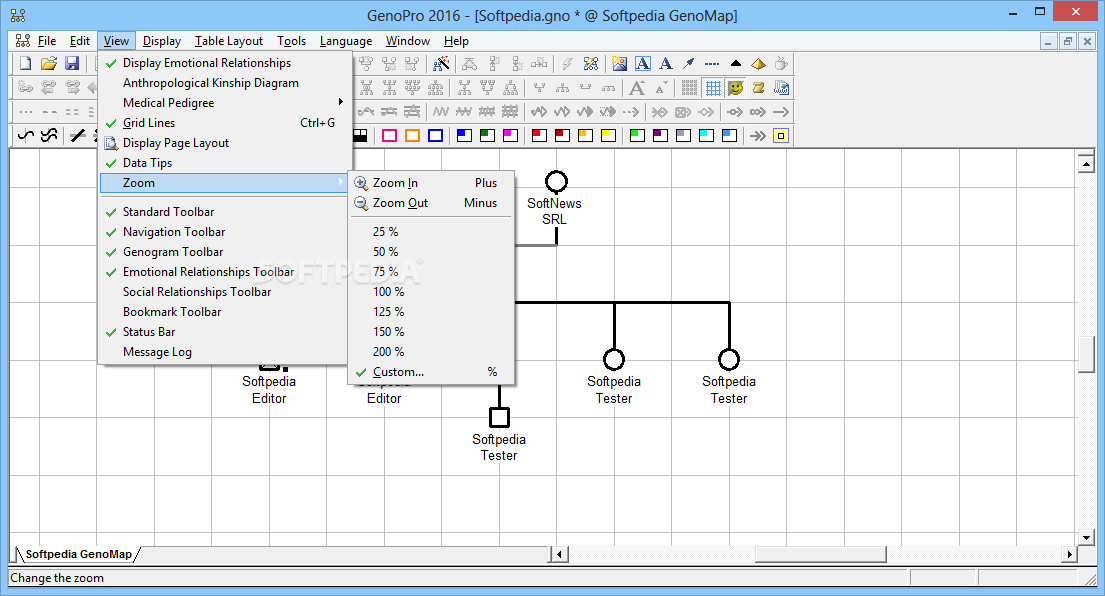Click the insert picture toolbar icon

point(619,64)
